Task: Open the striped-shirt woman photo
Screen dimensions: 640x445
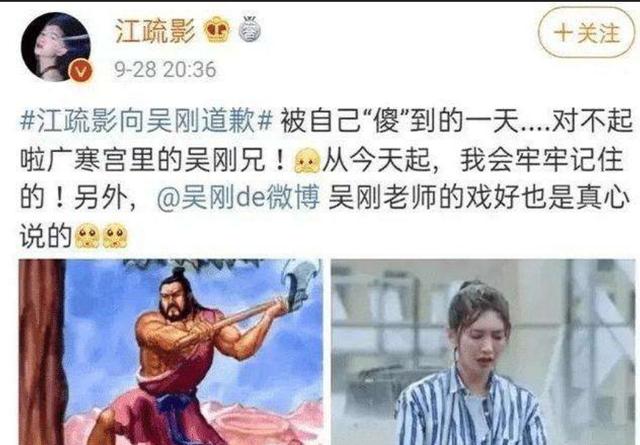Action: click(x=483, y=352)
